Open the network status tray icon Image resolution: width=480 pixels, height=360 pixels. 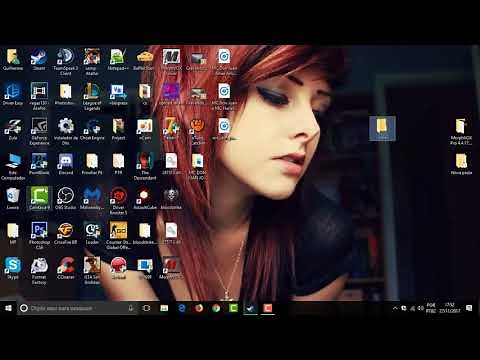[412, 308]
